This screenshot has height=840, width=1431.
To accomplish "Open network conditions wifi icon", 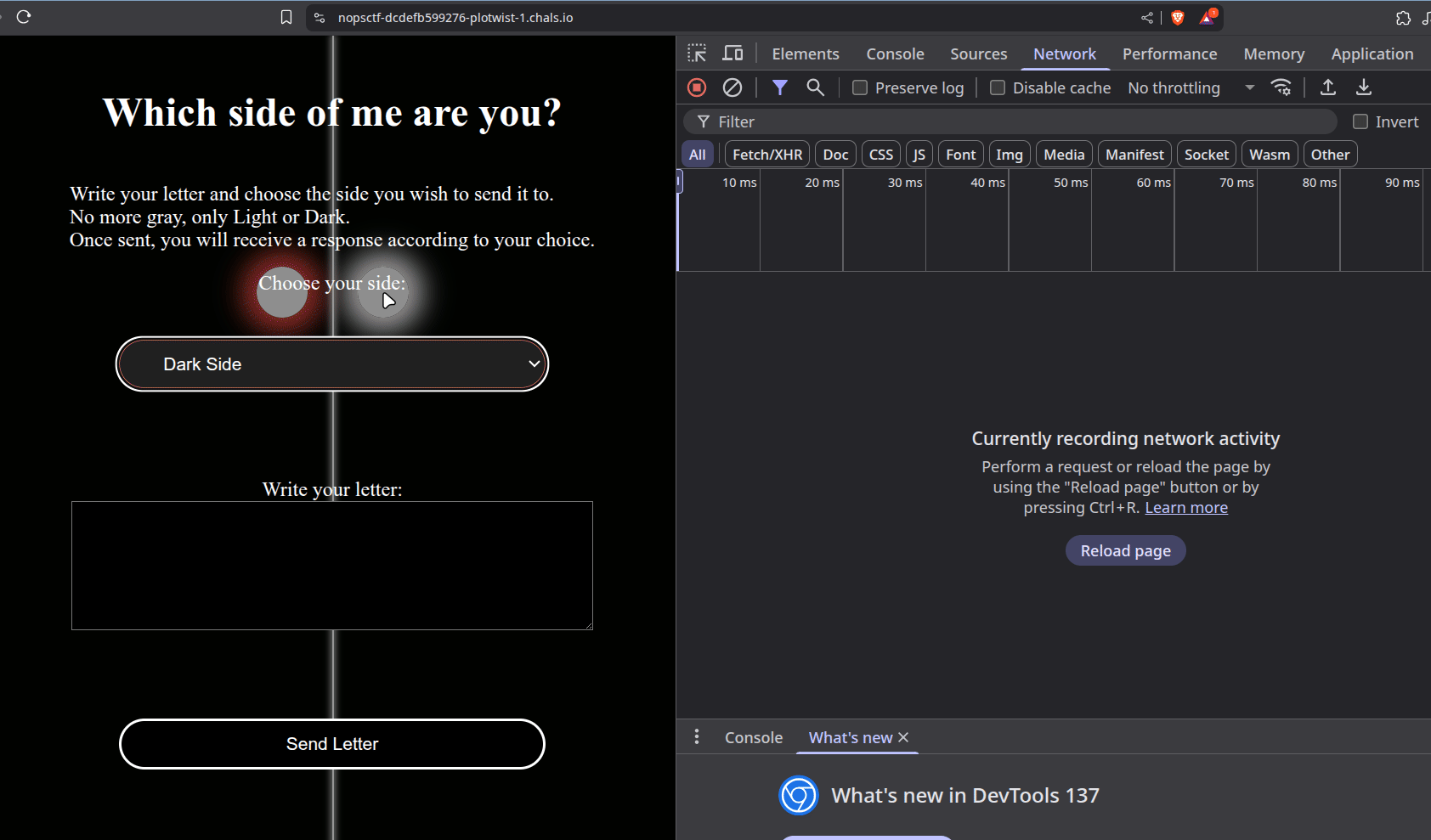I will (x=1281, y=87).
